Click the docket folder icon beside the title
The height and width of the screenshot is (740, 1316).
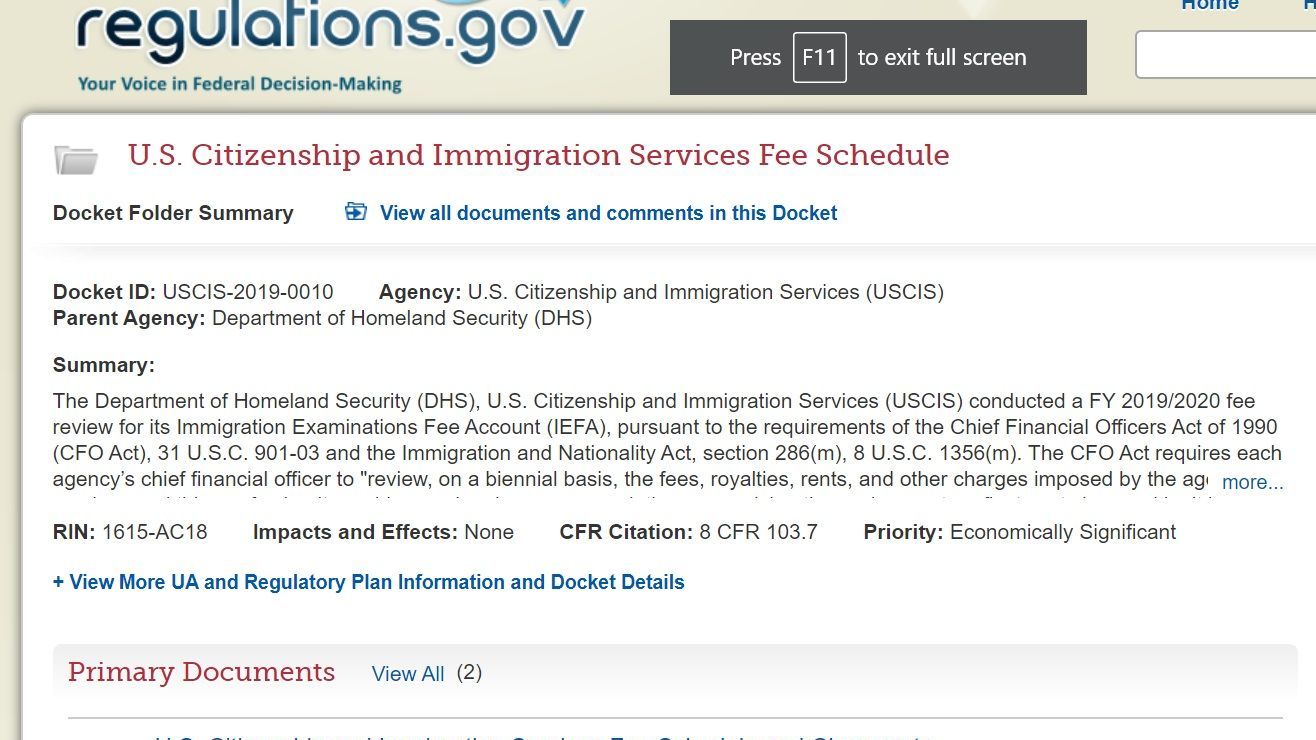pyautogui.click(x=76, y=159)
